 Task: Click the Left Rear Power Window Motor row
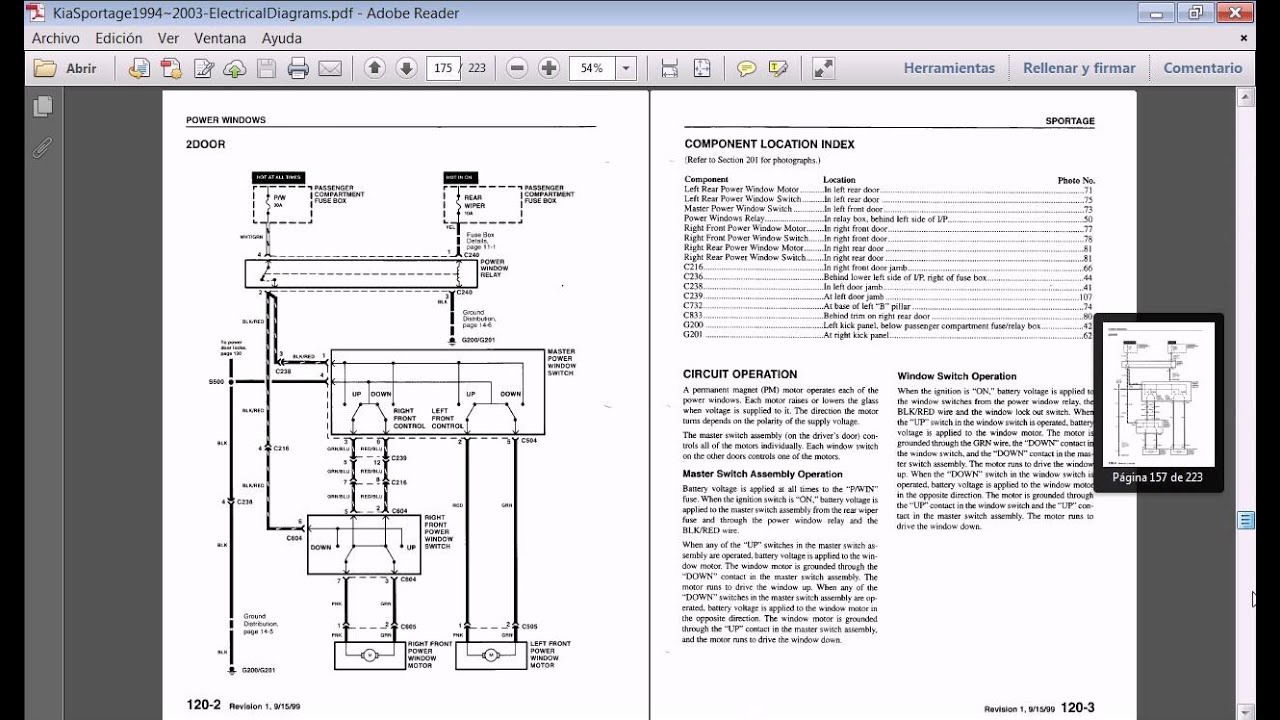889,190
